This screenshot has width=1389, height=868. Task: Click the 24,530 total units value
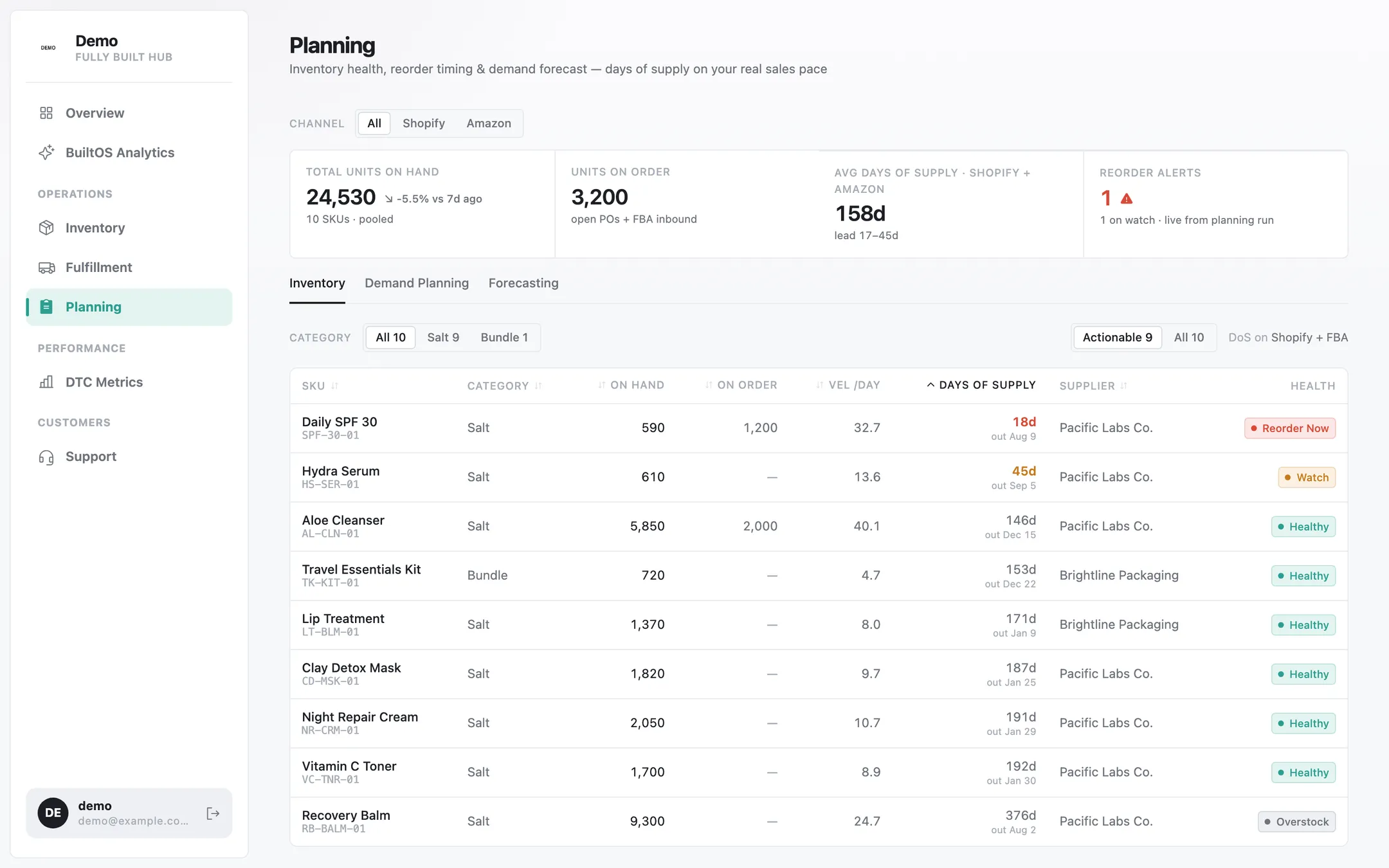pos(341,197)
